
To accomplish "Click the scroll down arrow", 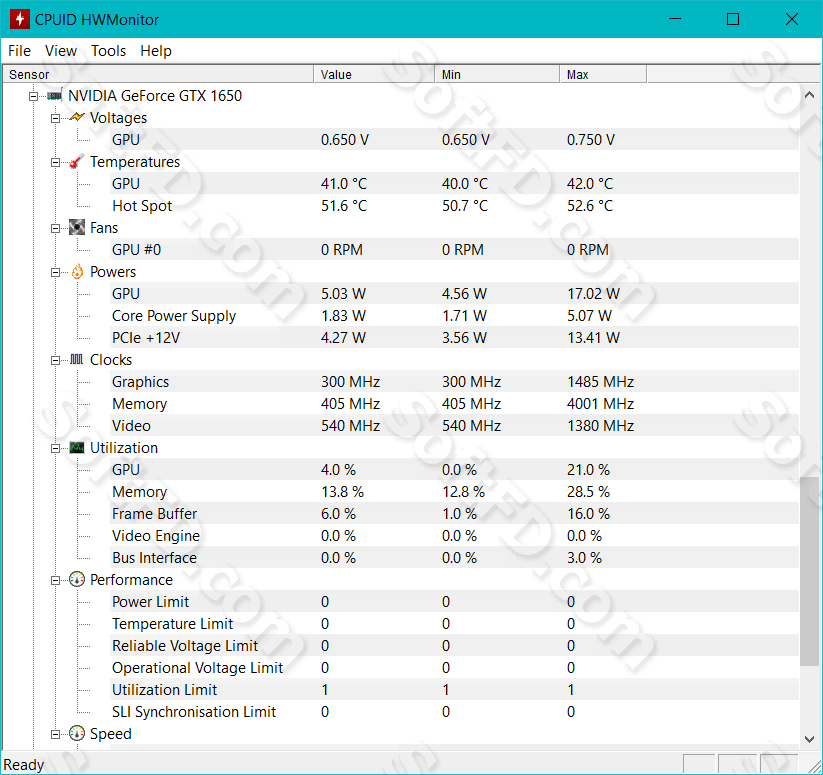I will coord(809,739).
